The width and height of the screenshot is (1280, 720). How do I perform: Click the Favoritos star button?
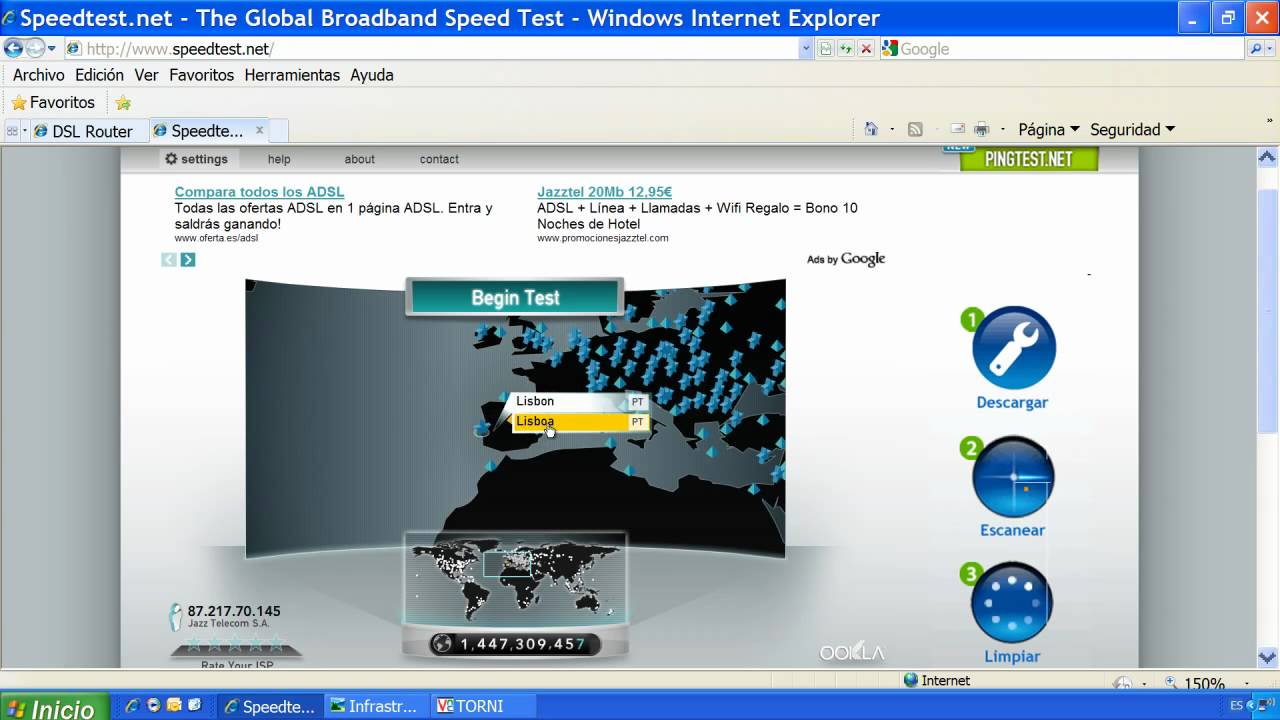[x=53, y=102]
